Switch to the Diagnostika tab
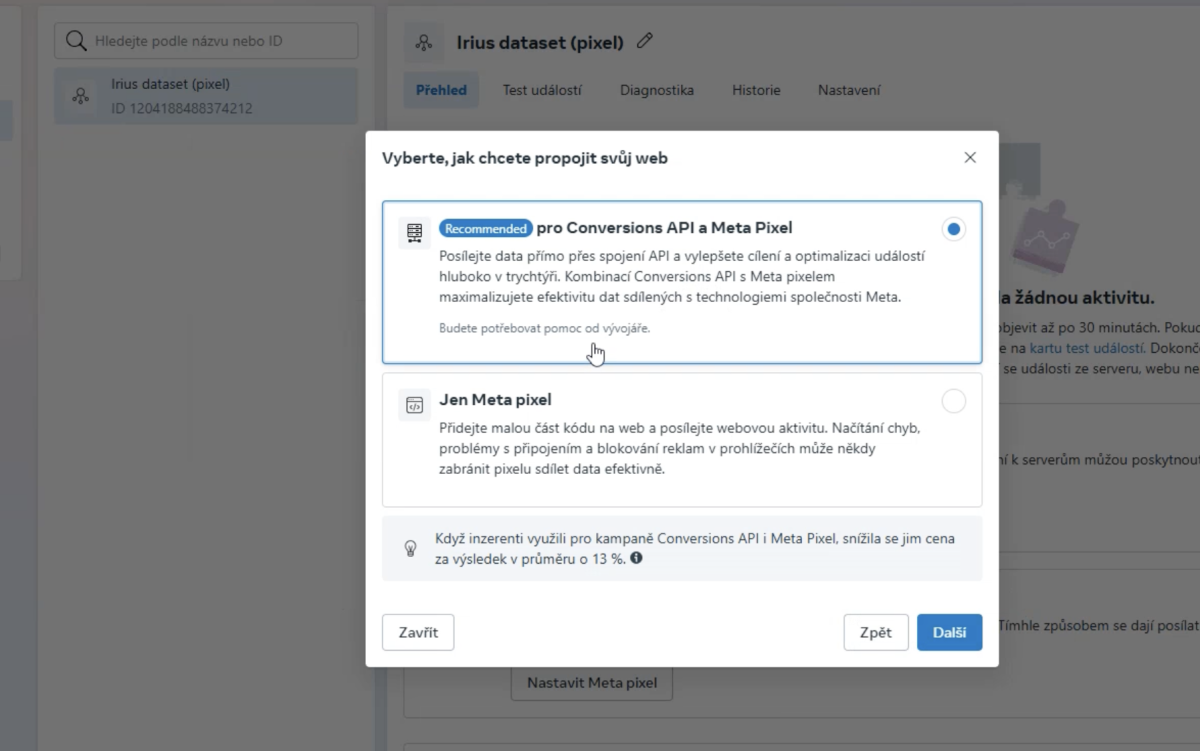1200x751 pixels. coord(657,90)
